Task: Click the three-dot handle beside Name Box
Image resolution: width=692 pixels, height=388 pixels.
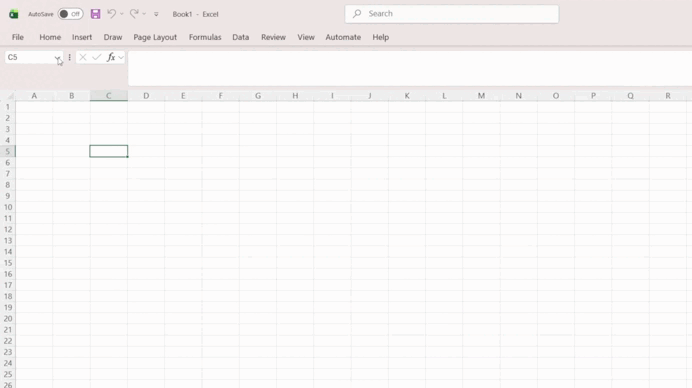Action: click(x=69, y=57)
